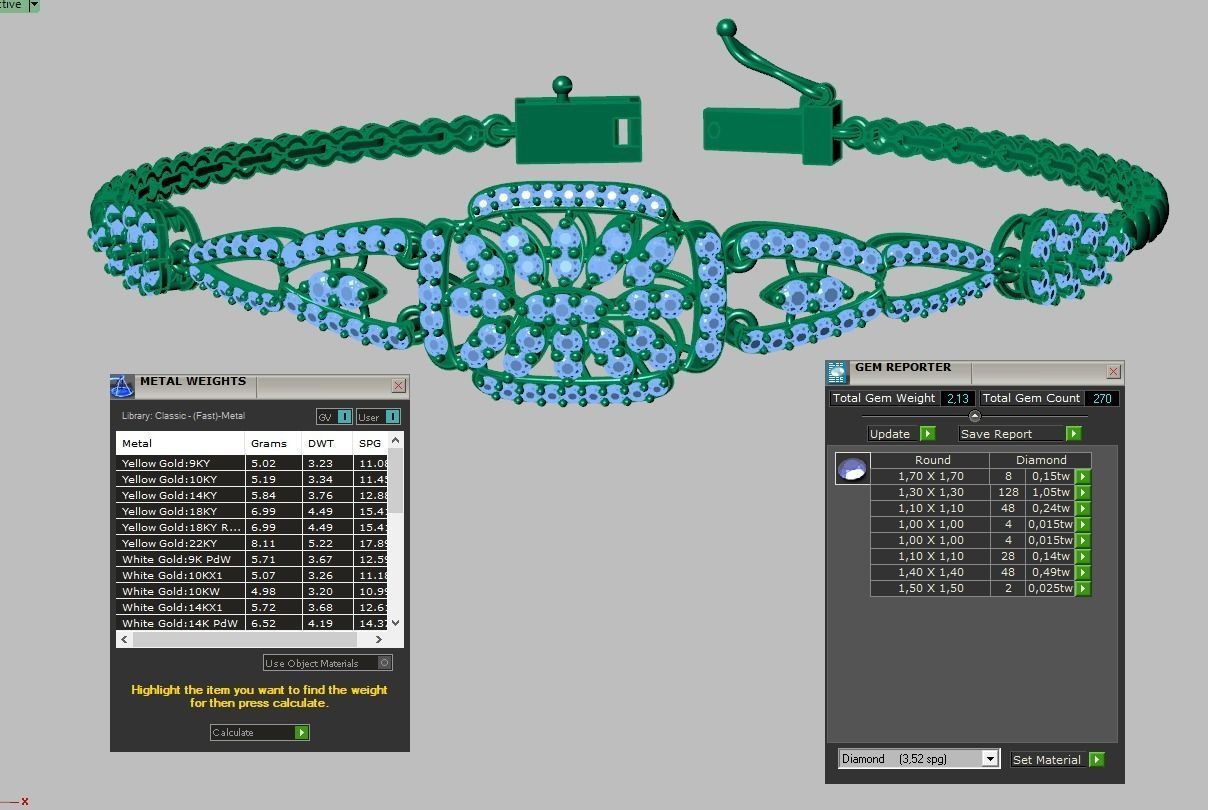
Task: Select the White Gold:10KW row
Action: tap(252, 591)
